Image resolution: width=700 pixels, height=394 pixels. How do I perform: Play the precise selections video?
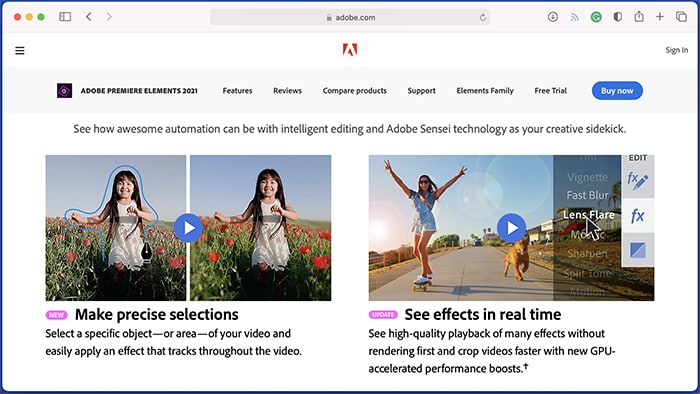[x=188, y=228]
